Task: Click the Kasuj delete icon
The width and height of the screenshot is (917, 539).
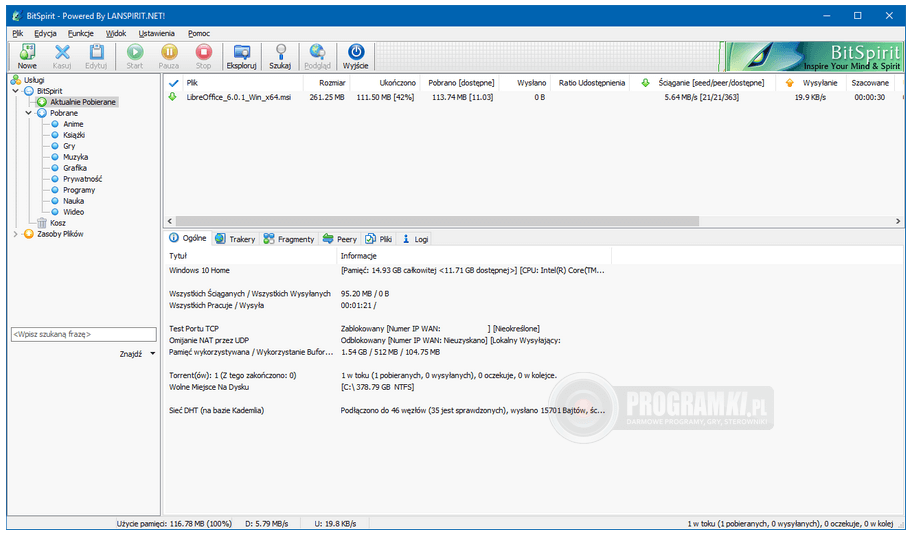Action: pyautogui.click(x=62, y=56)
